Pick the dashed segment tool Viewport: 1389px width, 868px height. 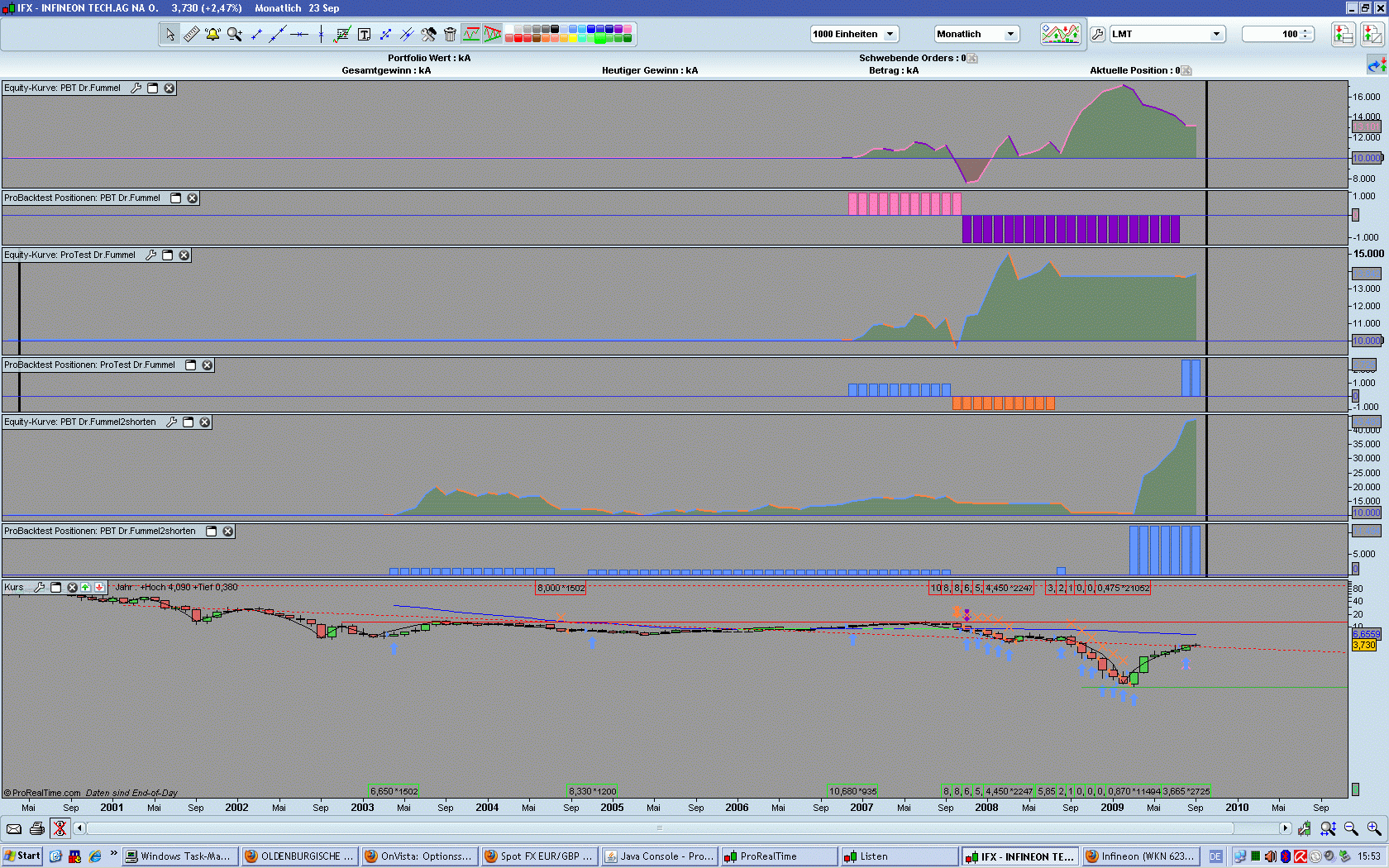point(385,34)
